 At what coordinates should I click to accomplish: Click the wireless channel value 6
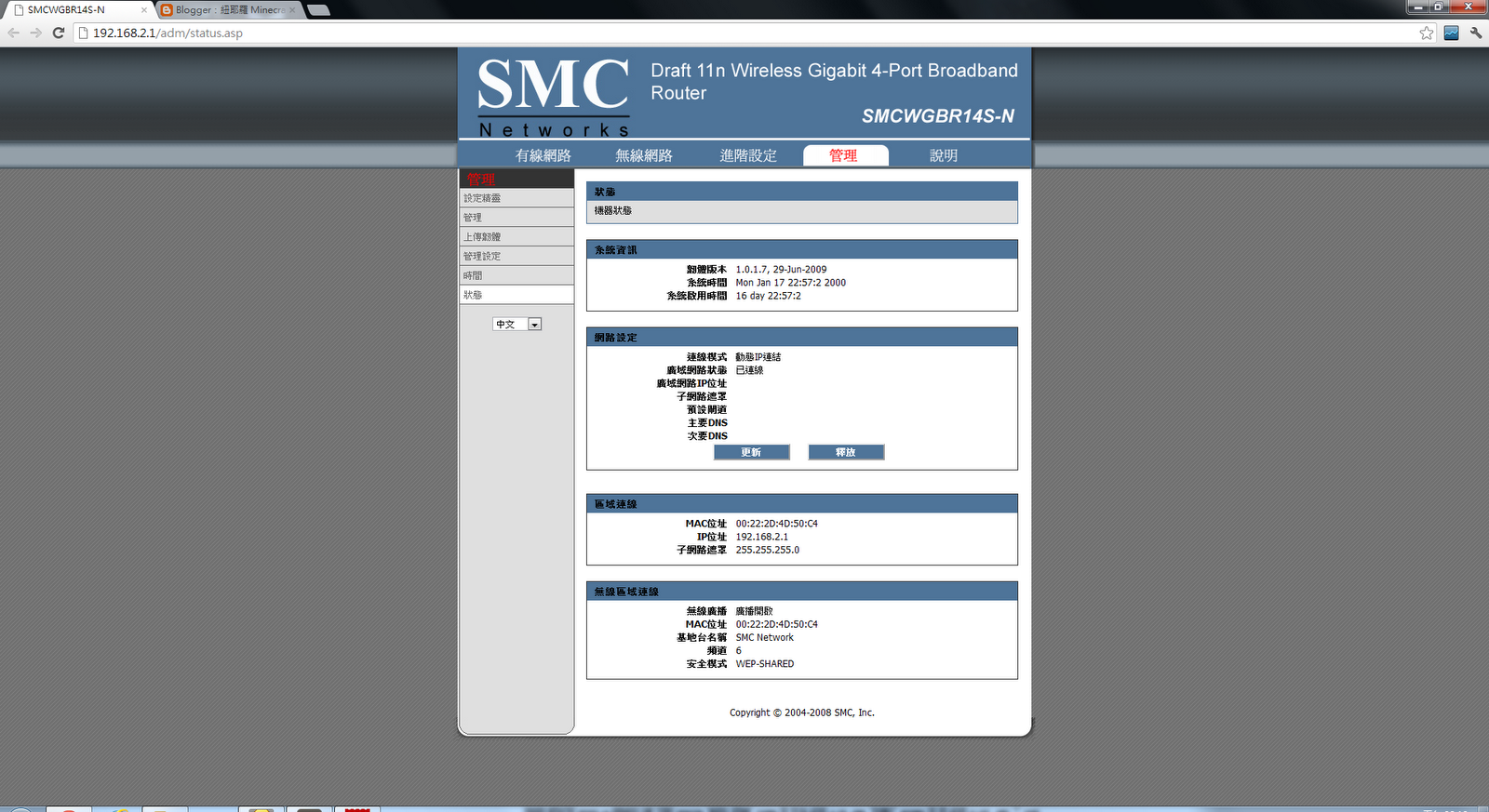[738, 651]
